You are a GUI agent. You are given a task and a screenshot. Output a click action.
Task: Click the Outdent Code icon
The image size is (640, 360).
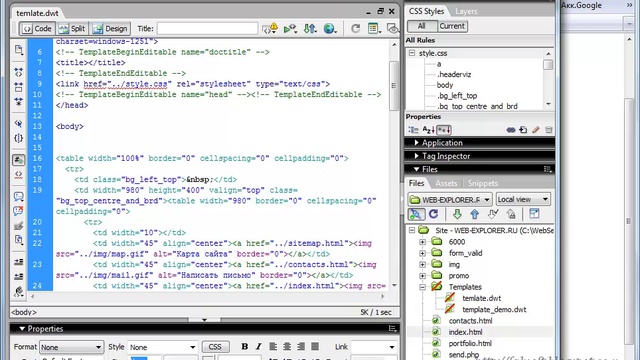tap(18, 276)
